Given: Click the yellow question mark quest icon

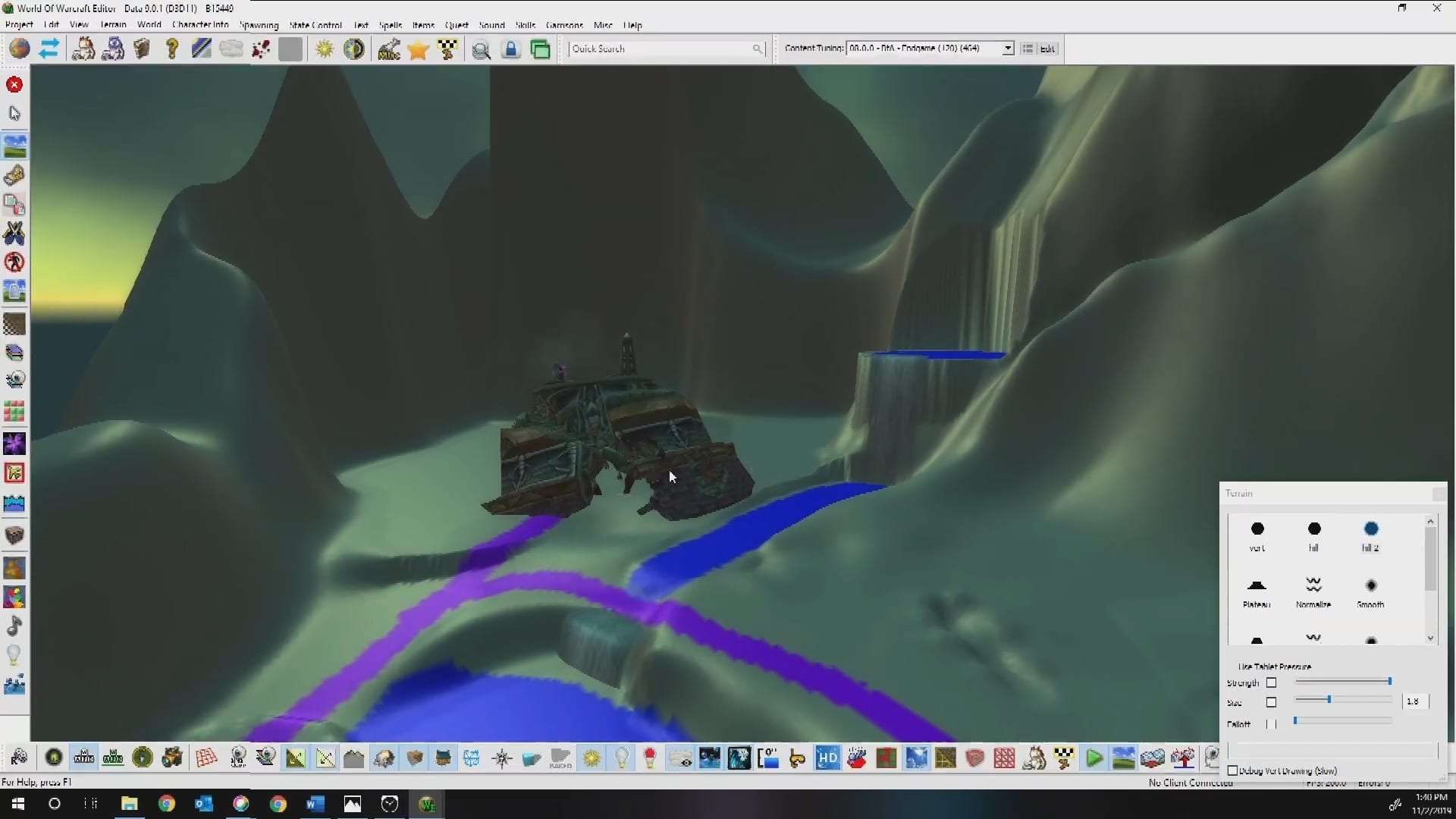Looking at the screenshot, I should [172, 49].
